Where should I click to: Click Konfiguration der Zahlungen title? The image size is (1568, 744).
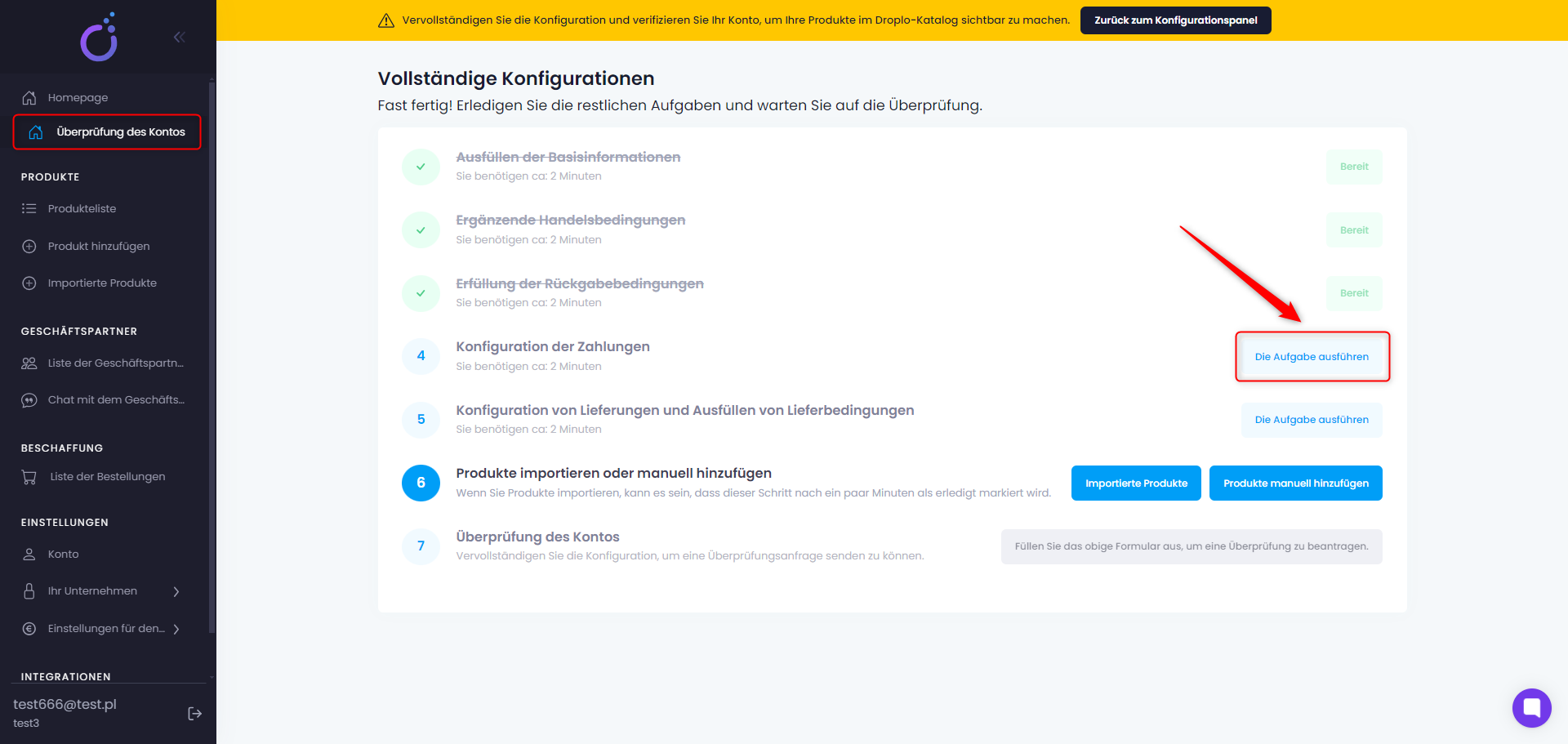coord(553,346)
